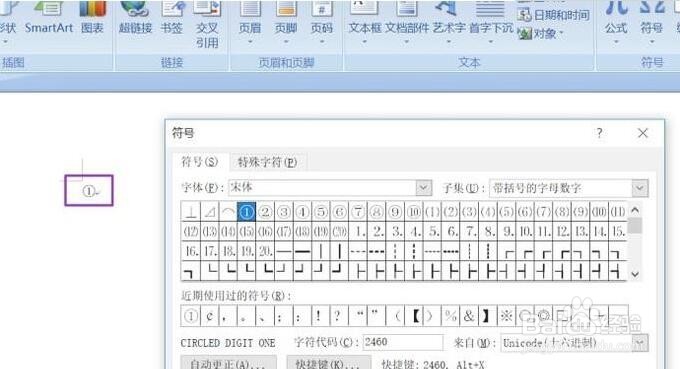This screenshot has height=369, width=680.
Task: Pick recent question mark symbol
Action: 339,316
